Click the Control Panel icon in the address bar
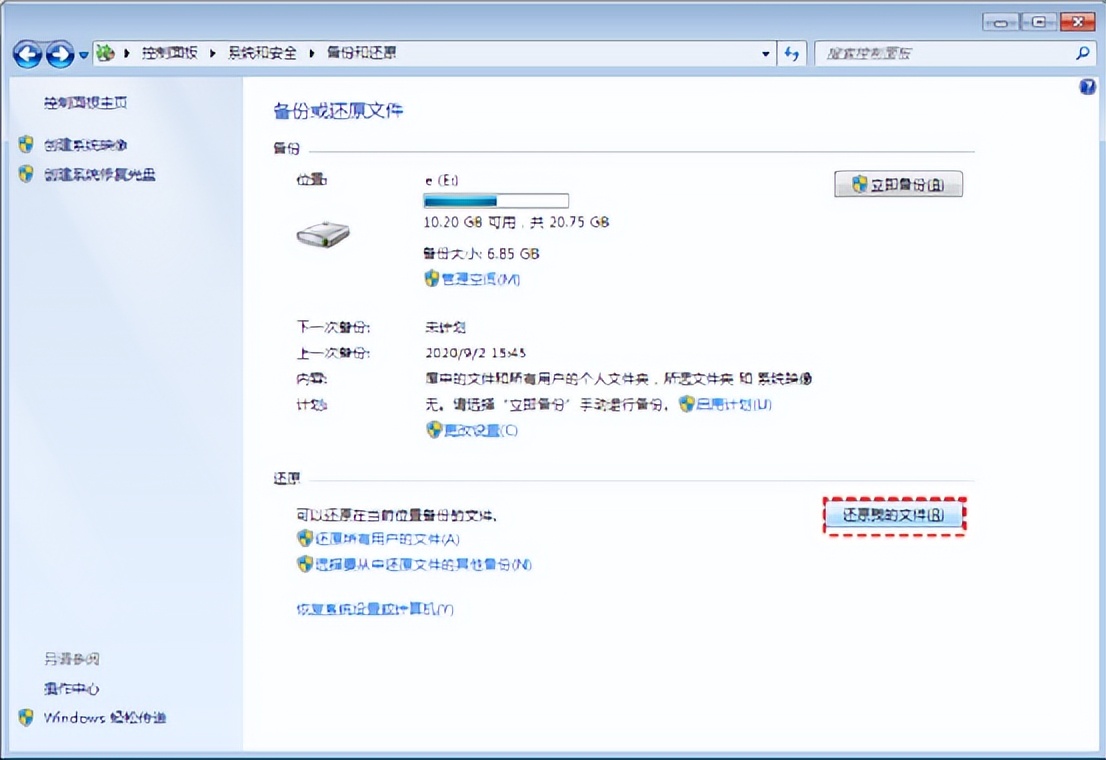Screen dimensions: 1106x760 [105, 53]
